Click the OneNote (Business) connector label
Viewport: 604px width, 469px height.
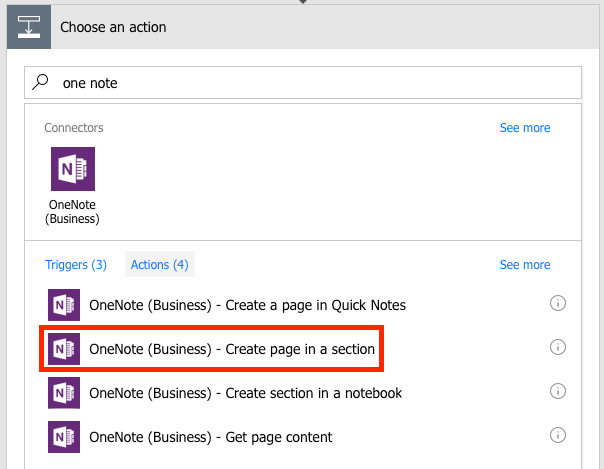pyautogui.click(x=72, y=211)
